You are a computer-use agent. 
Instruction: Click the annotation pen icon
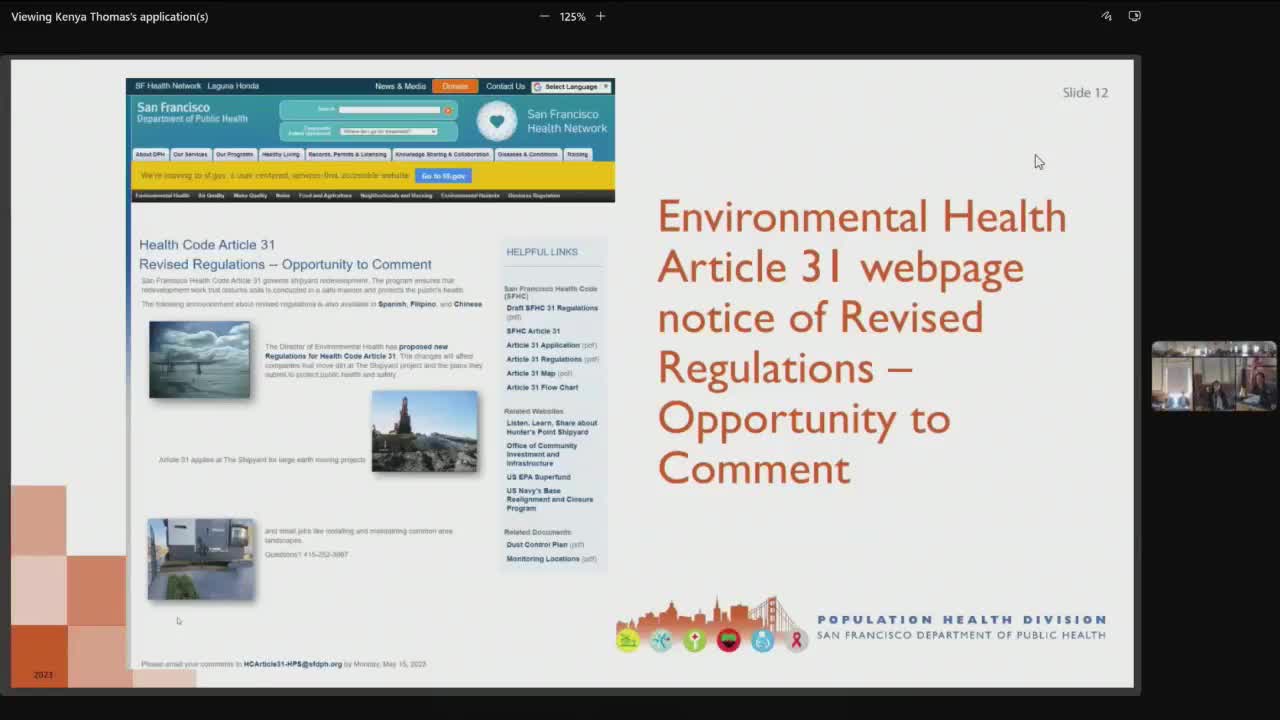click(1106, 16)
